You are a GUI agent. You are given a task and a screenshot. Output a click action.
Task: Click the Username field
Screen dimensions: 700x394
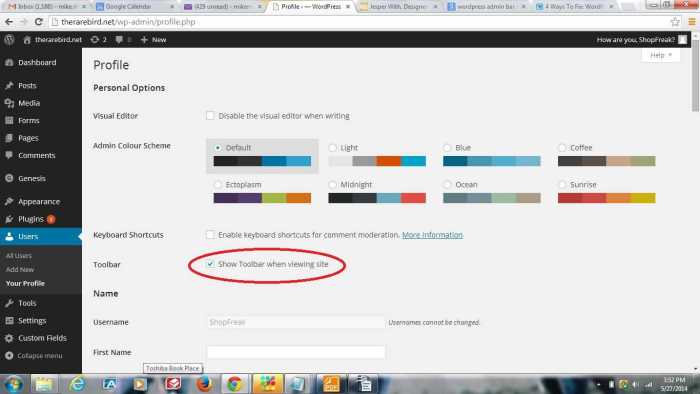(296, 322)
